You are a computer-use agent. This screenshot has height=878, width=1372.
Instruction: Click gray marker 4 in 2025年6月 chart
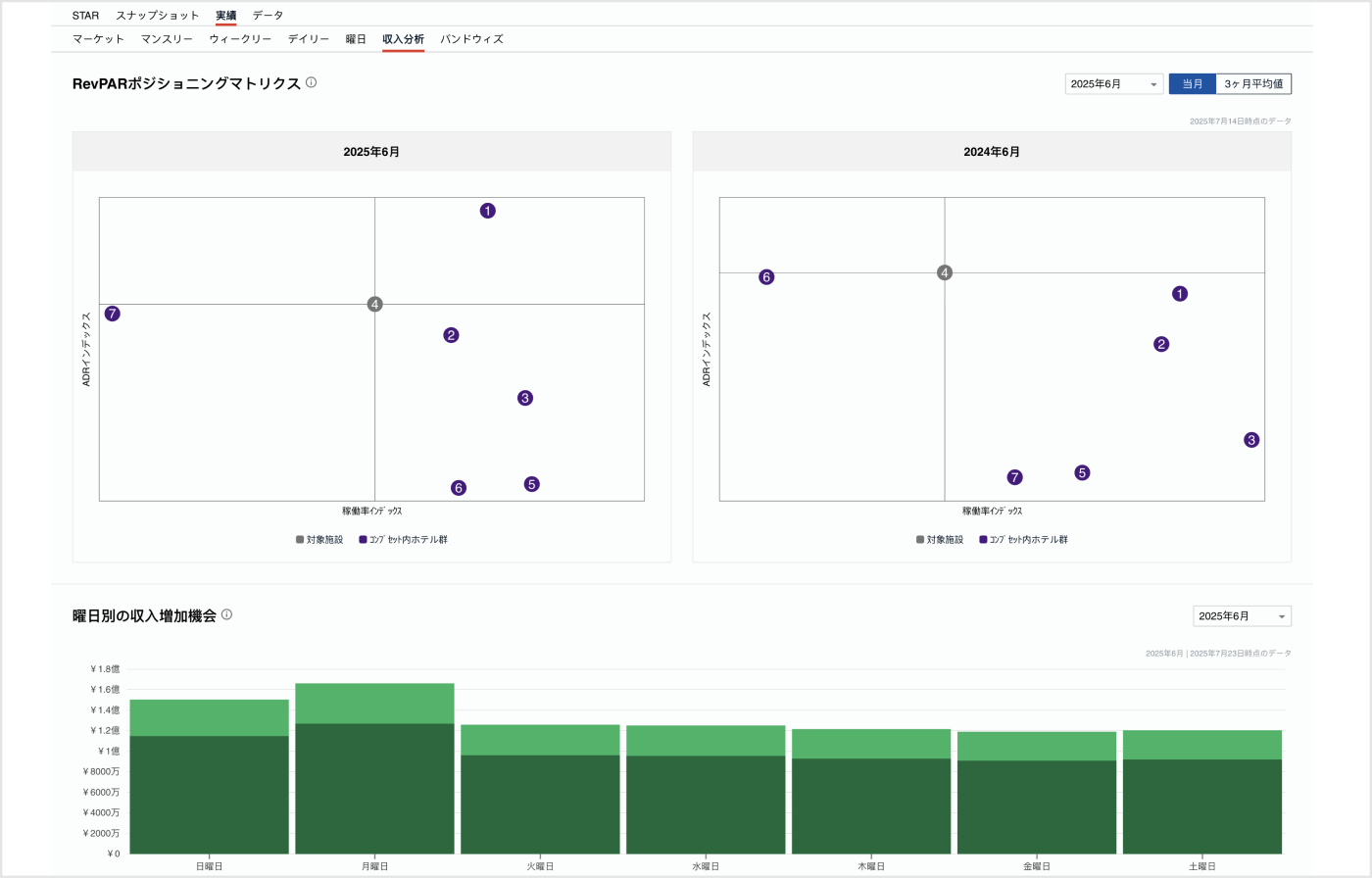point(374,305)
